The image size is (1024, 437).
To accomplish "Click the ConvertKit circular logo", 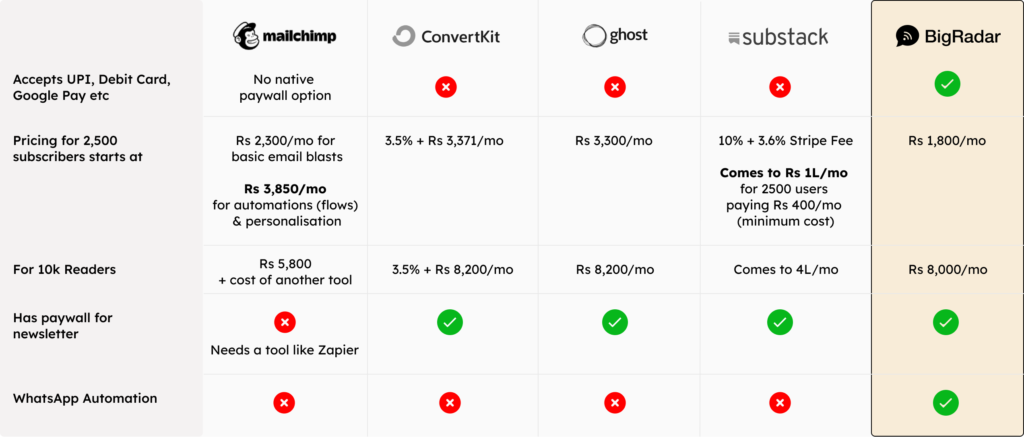I will click(404, 36).
